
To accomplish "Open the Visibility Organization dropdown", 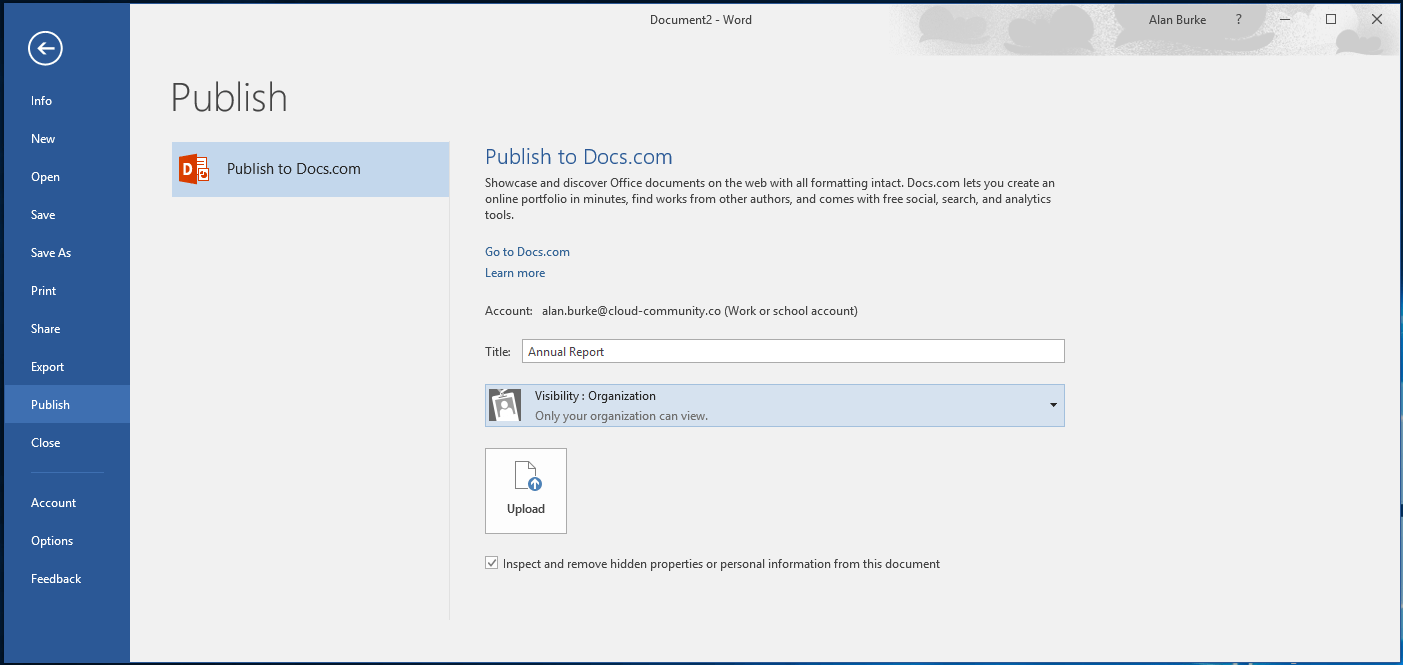I will [x=1051, y=405].
